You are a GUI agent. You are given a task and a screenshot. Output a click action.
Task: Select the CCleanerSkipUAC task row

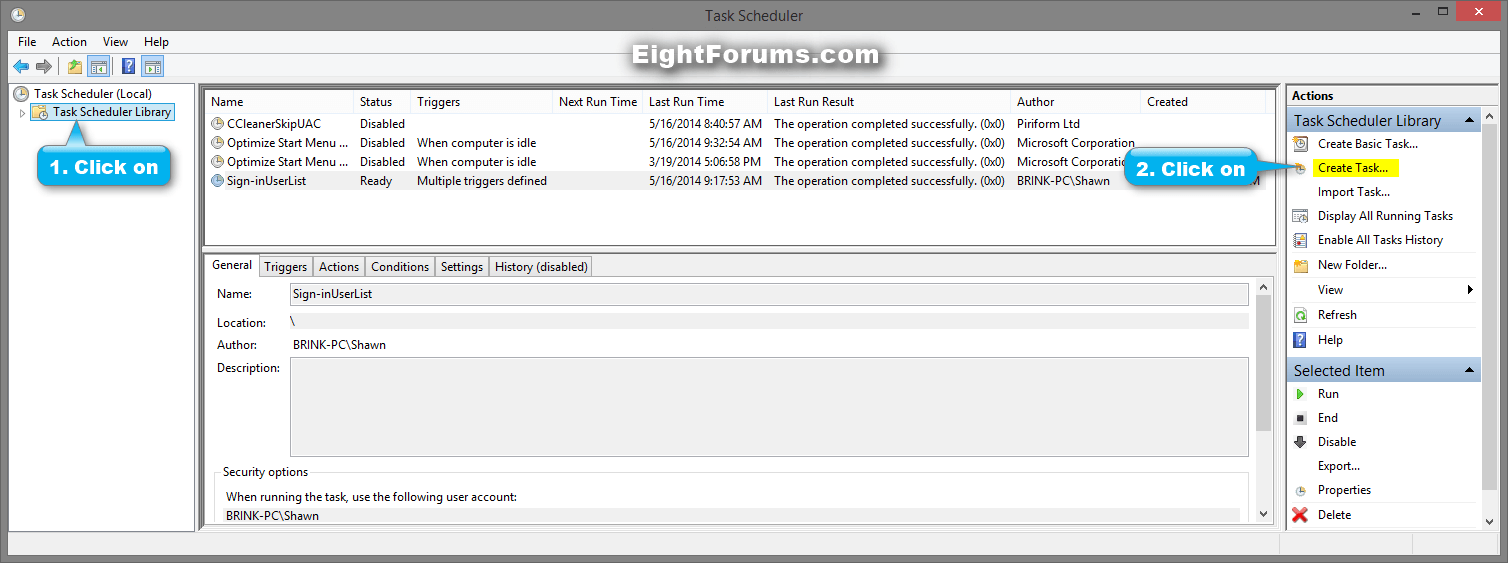click(x=273, y=124)
